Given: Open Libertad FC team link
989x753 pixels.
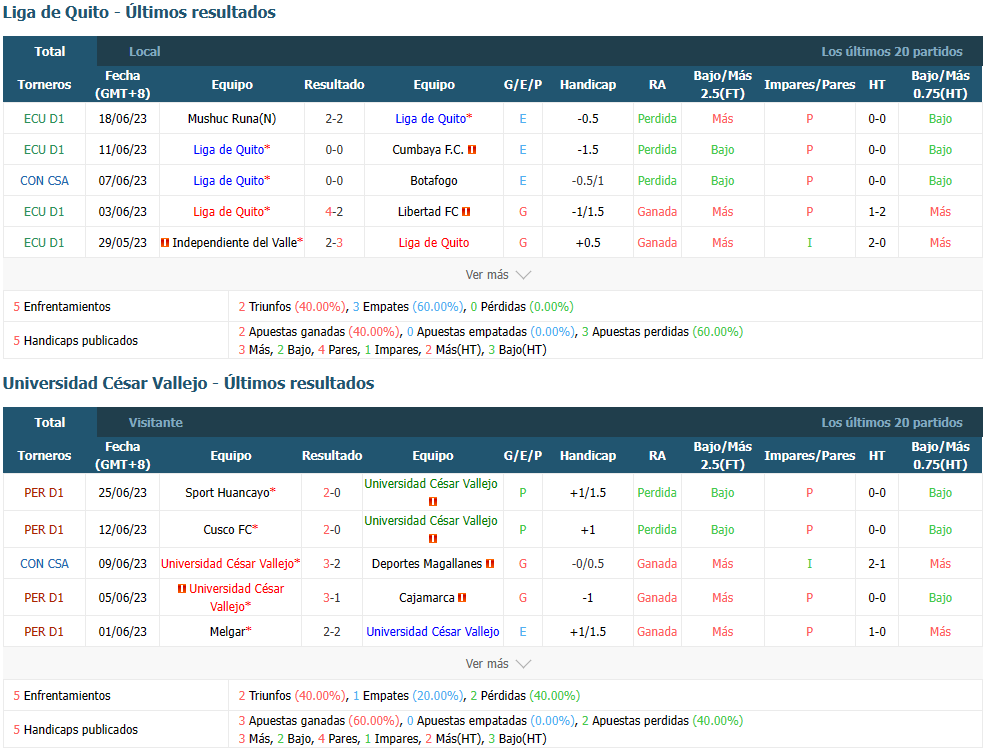Looking at the screenshot, I should pos(428,211).
